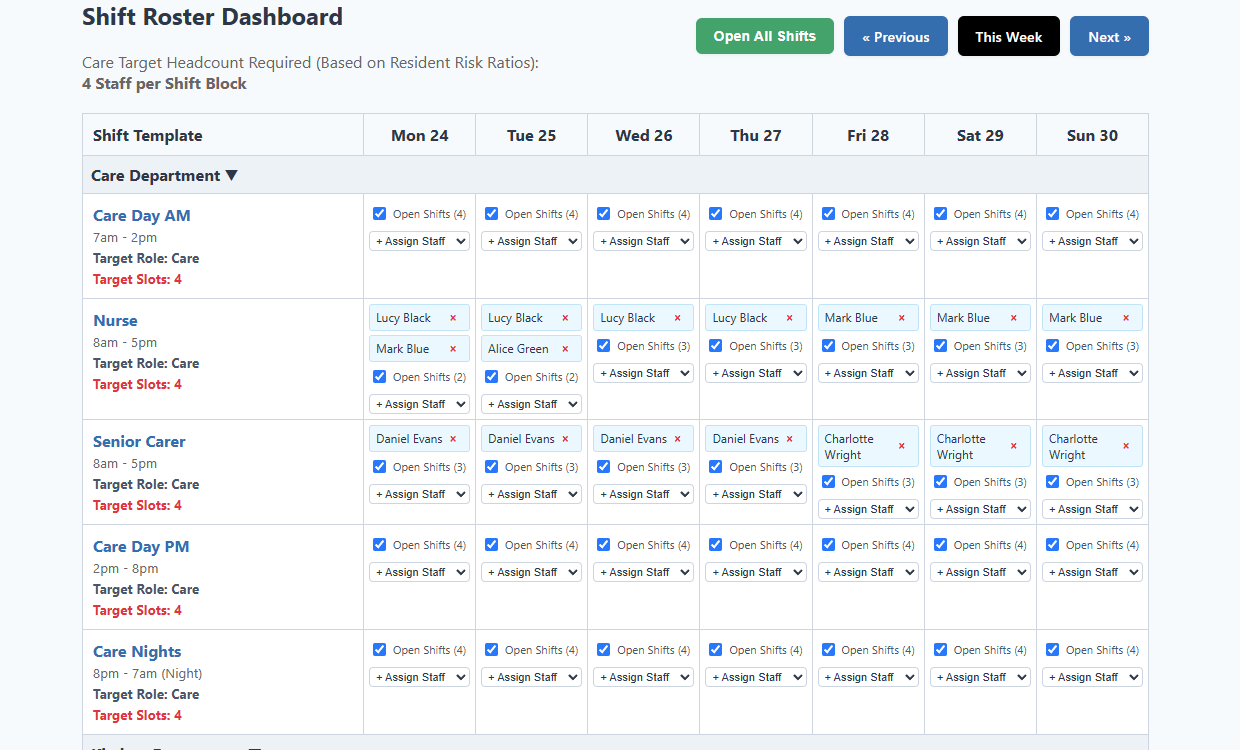Open the Care Day AM shift template
The image size is (1240, 750).
coord(141,215)
